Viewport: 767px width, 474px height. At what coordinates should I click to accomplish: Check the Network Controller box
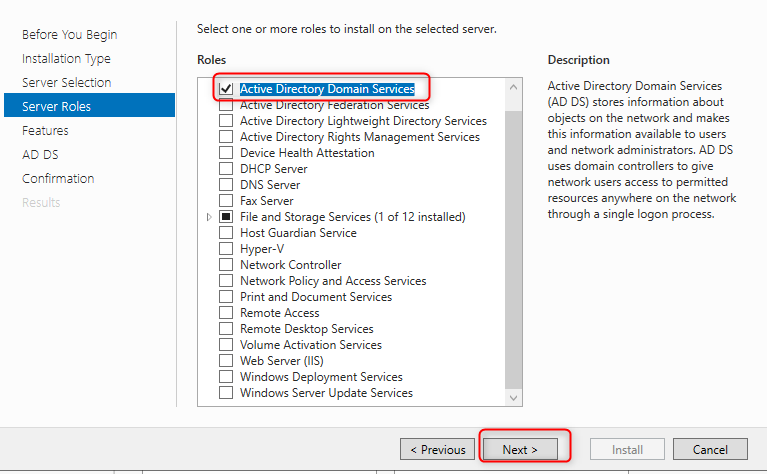click(226, 265)
